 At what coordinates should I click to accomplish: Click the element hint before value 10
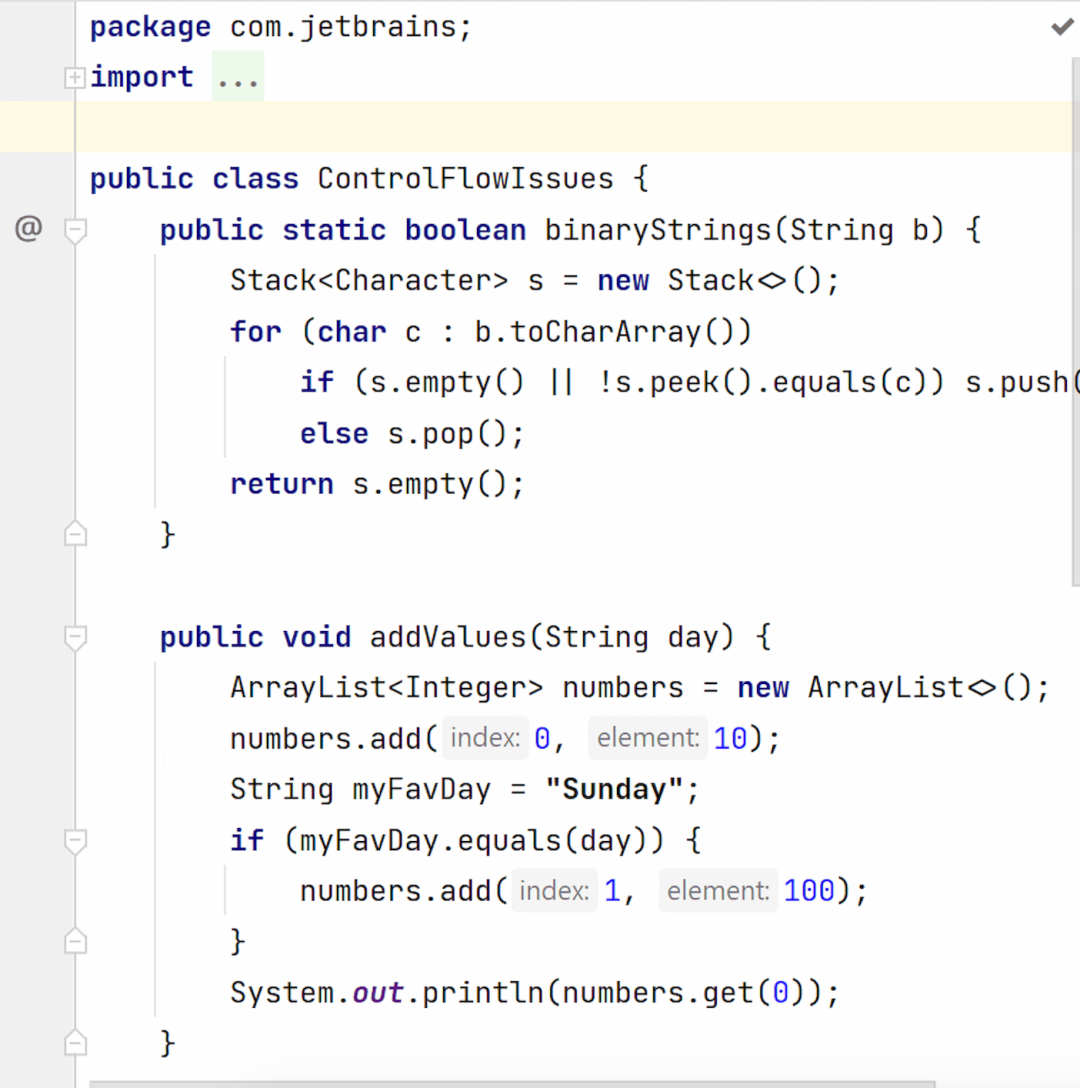[647, 739]
